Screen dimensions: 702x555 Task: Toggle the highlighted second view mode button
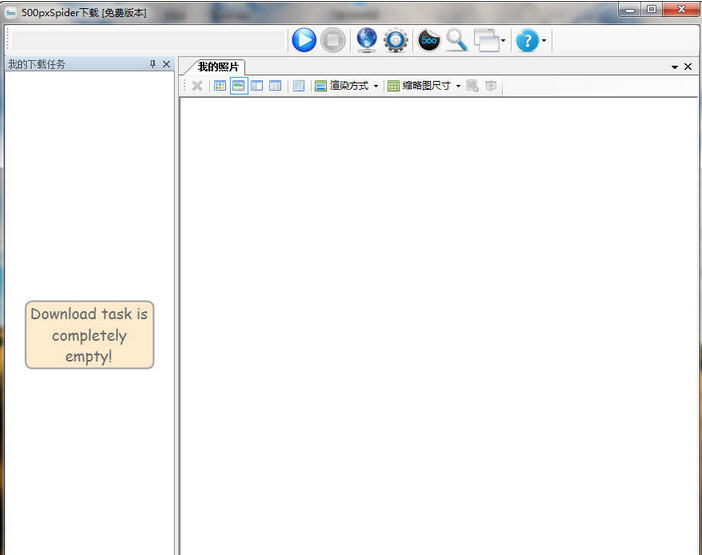(x=239, y=86)
